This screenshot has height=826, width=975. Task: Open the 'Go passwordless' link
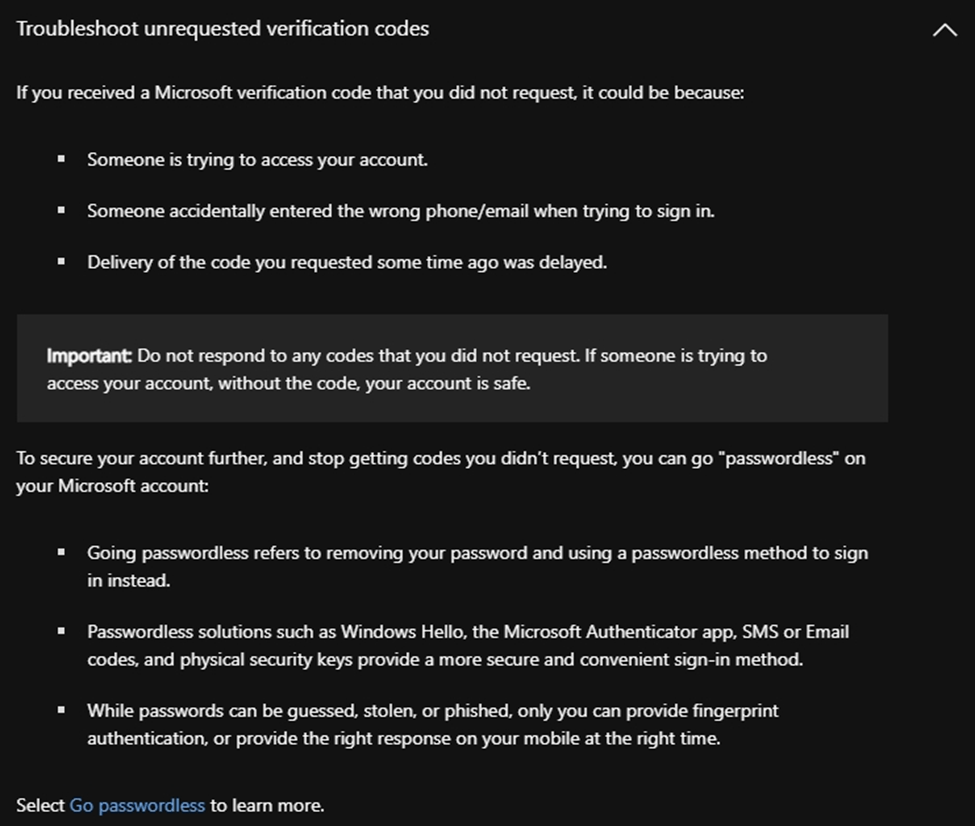click(x=137, y=805)
